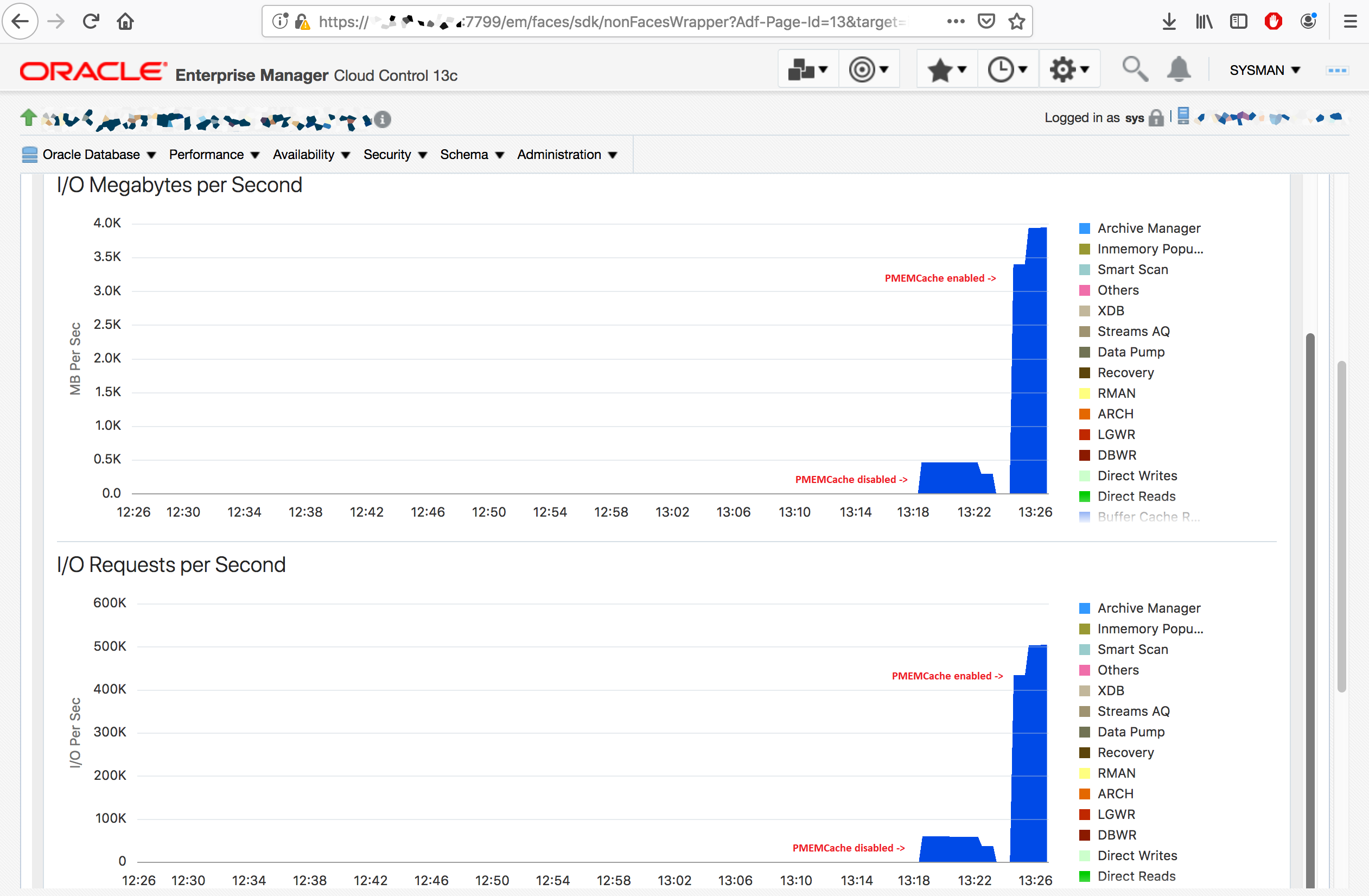Open the Oracle Database menu
Screen dimensions: 1369x896
pyautogui.click(x=89, y=155)
